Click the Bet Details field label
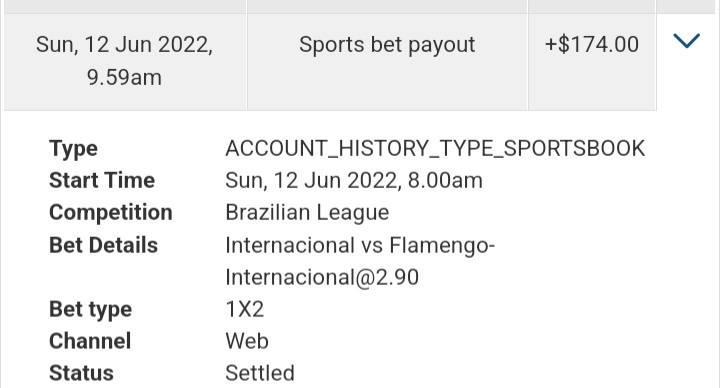This screenshot has width=720, height=388. 103,245
